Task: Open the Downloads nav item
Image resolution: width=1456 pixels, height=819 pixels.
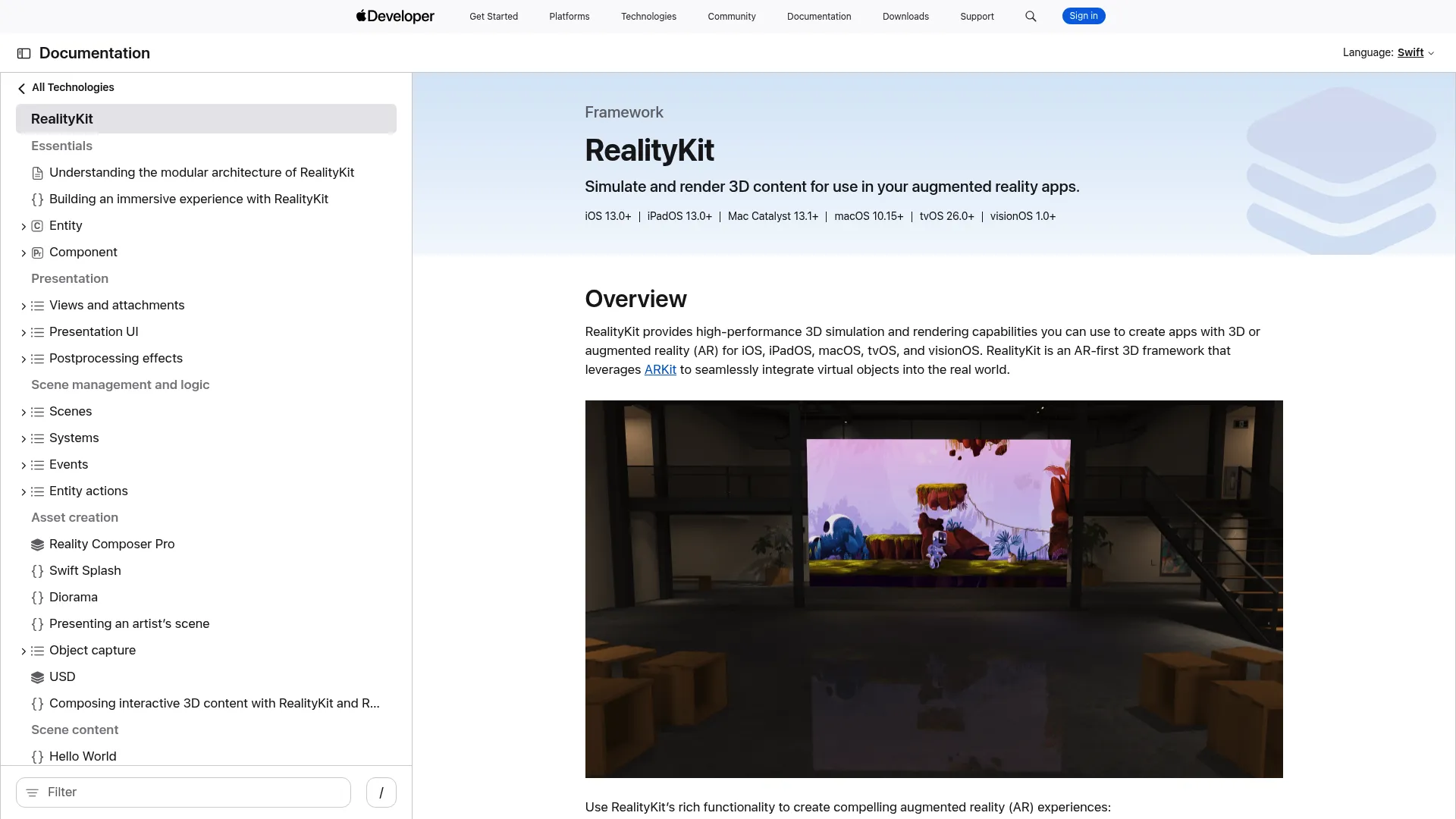Action: point(905,16)
